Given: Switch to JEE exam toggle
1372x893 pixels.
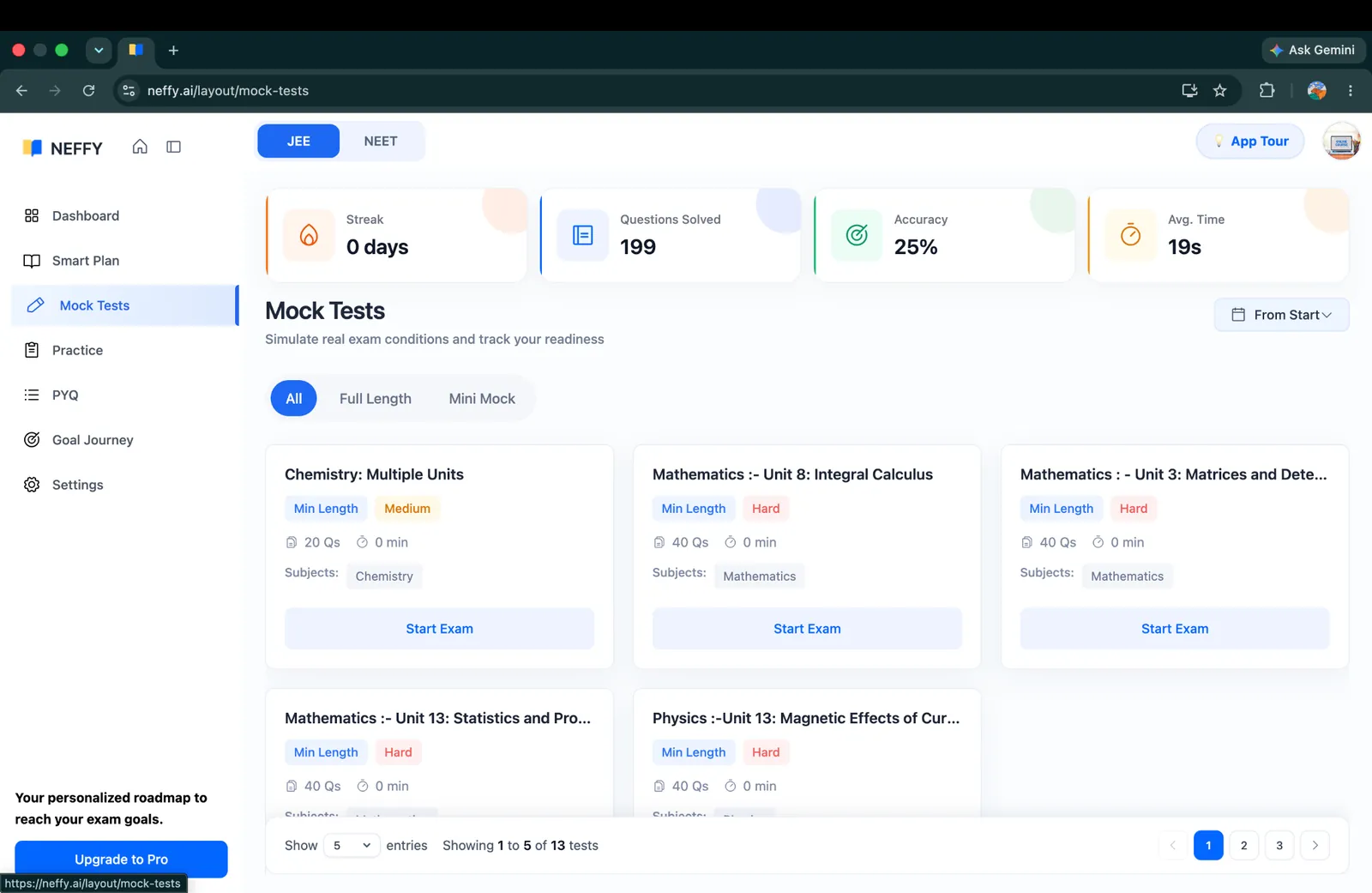Looking at the screenshot, I should (x=298, y=141).
